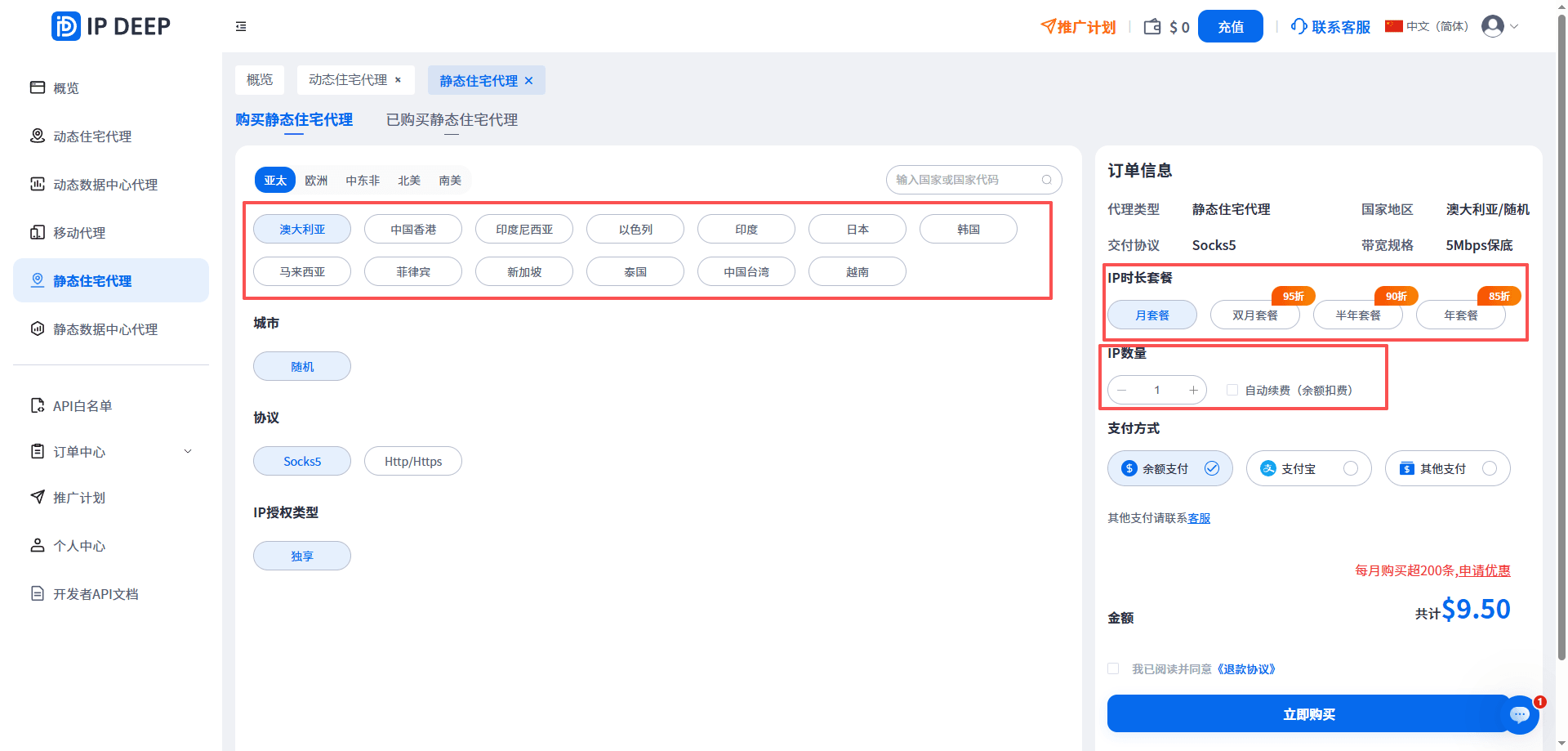1568x751 pixels.
Task: Open the user avatar dropdown
Action: (x=1499, y=27)
